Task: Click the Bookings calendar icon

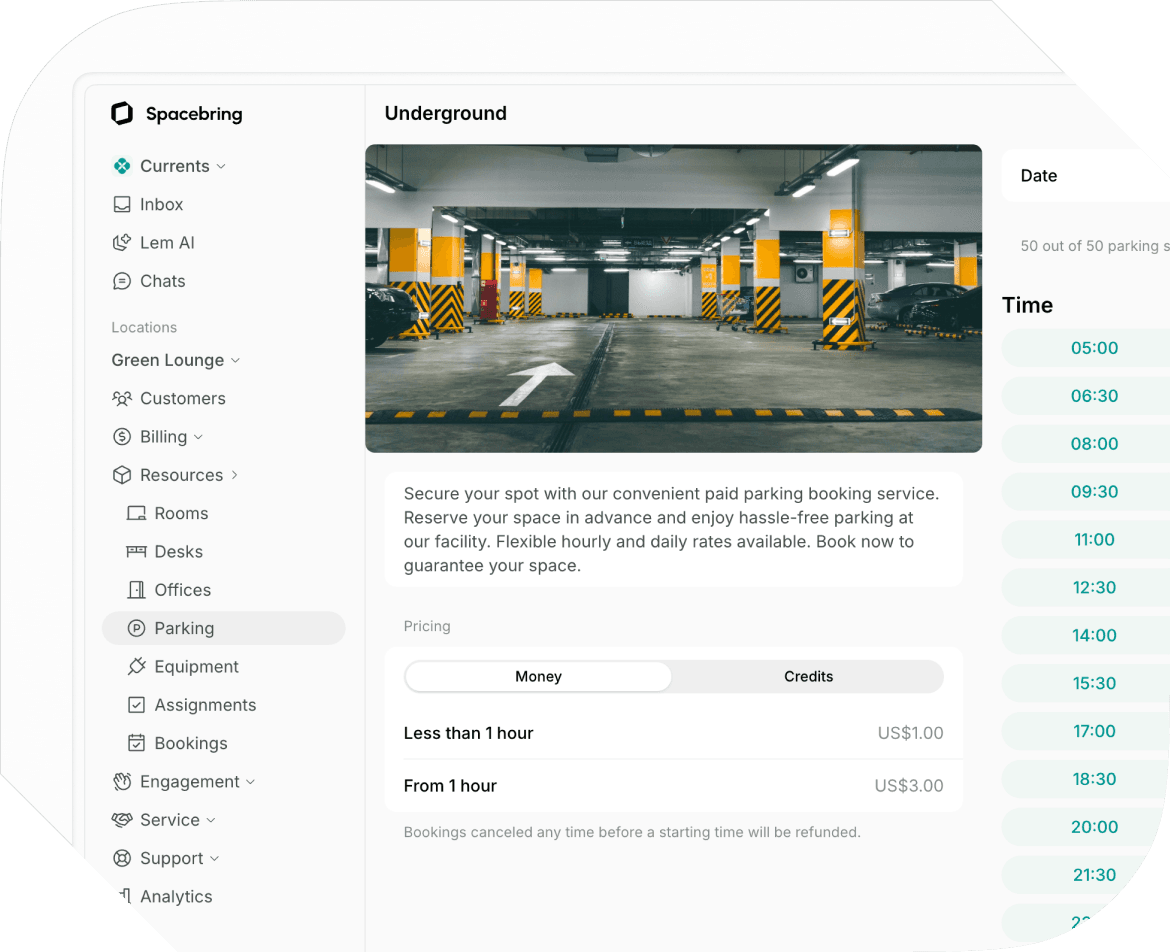Action: pyautogui.click(x=137, y=743)
